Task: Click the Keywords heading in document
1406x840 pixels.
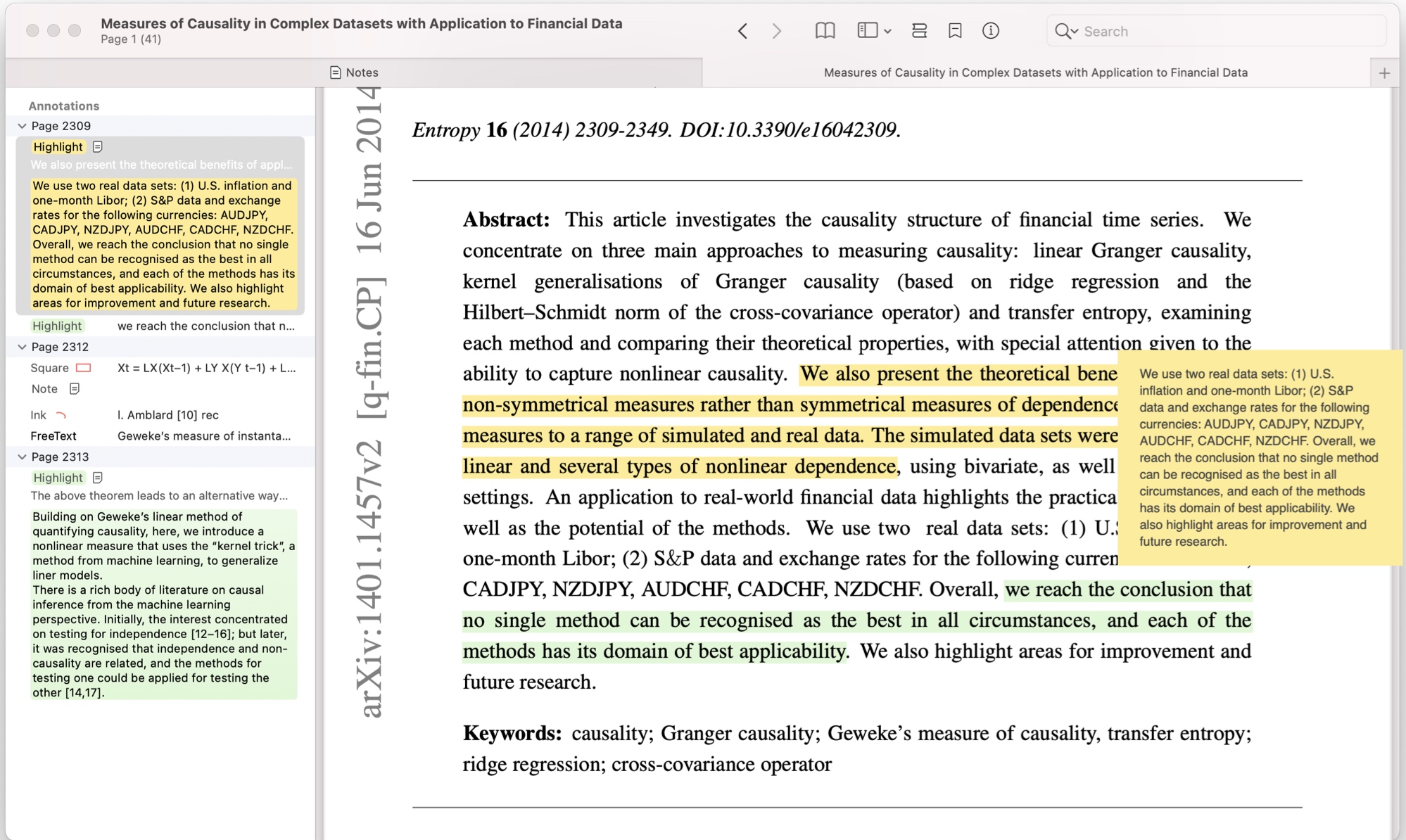Action: coord(512,733)
